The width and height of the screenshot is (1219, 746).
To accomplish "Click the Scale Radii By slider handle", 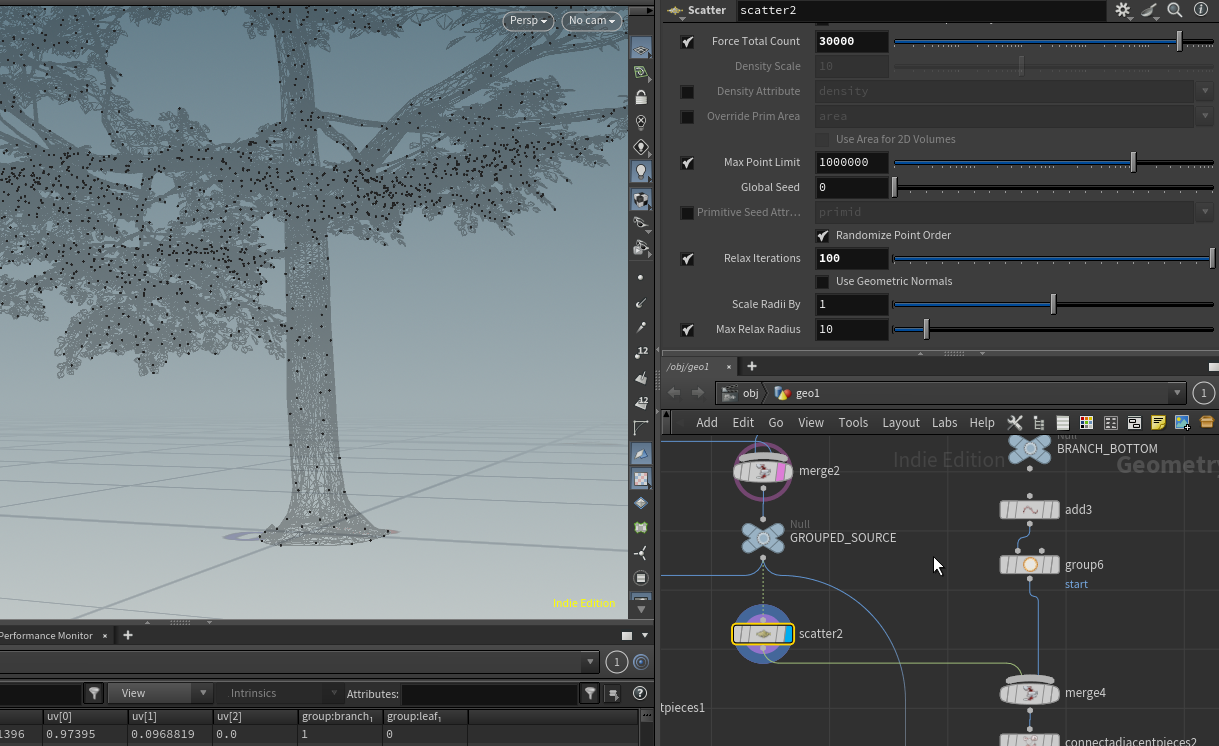I will tap(1053, 304).
